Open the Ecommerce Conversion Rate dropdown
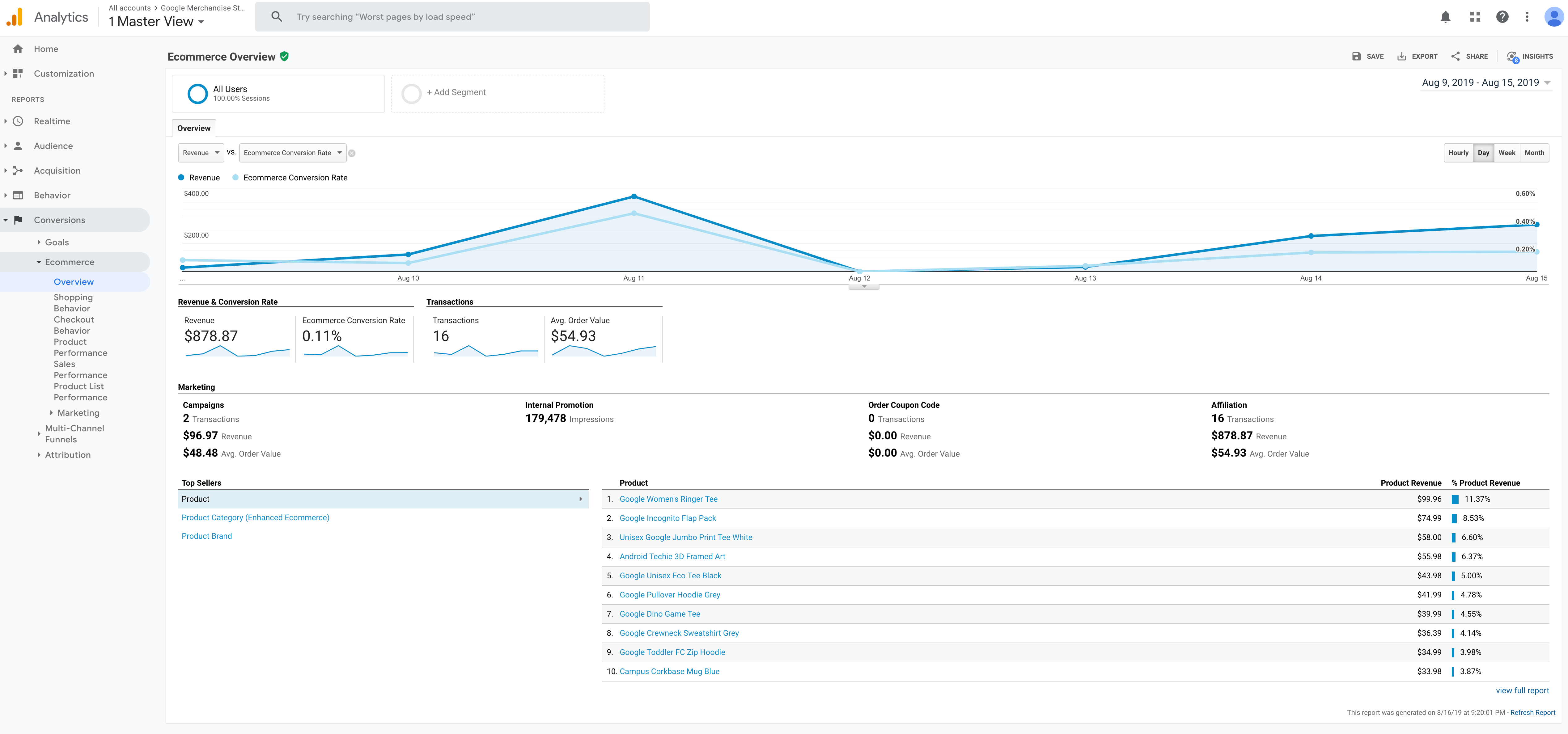This screenshot has height=734, width=1568. pos(293,153)
